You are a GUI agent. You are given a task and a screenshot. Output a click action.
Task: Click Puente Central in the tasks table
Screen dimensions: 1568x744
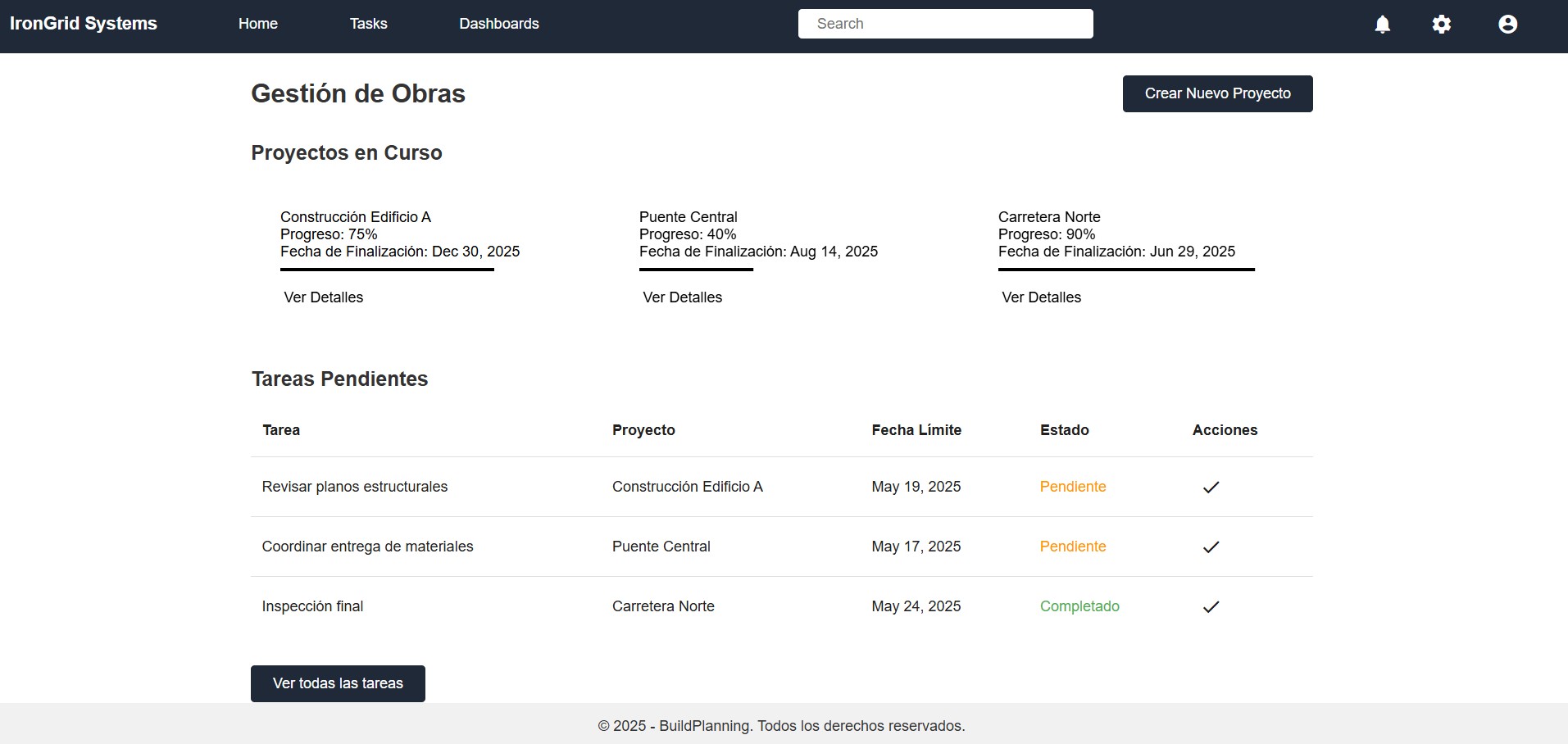point(661,547)
